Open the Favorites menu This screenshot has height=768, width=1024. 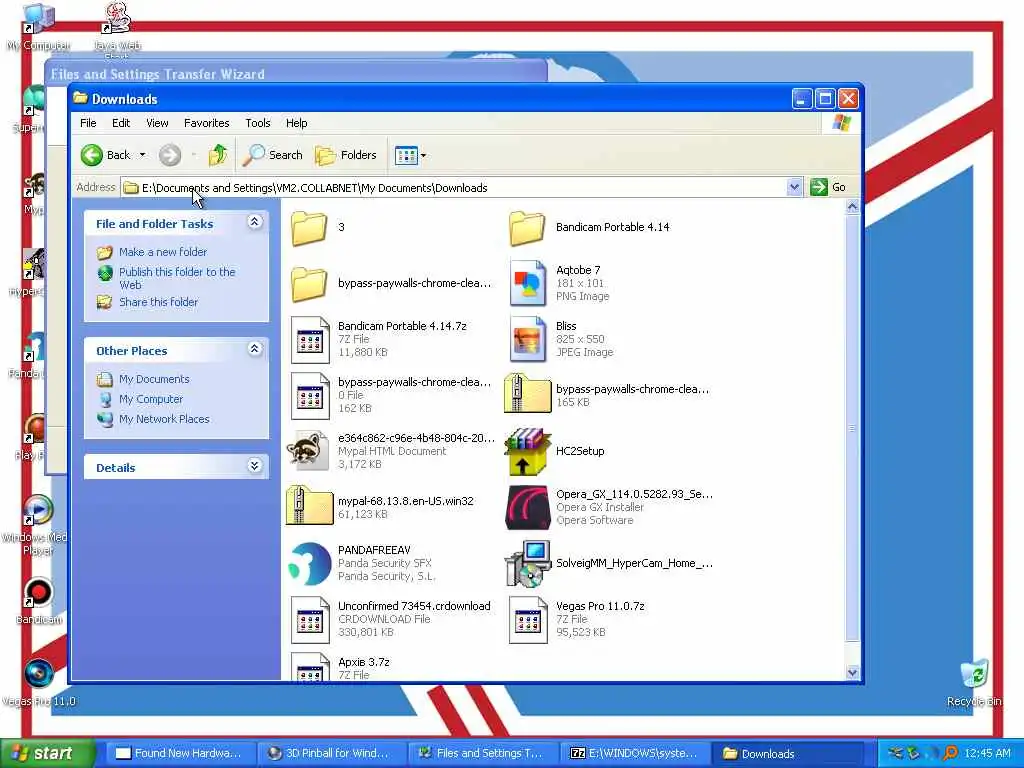pyautogui.click(x=206, y=123)
